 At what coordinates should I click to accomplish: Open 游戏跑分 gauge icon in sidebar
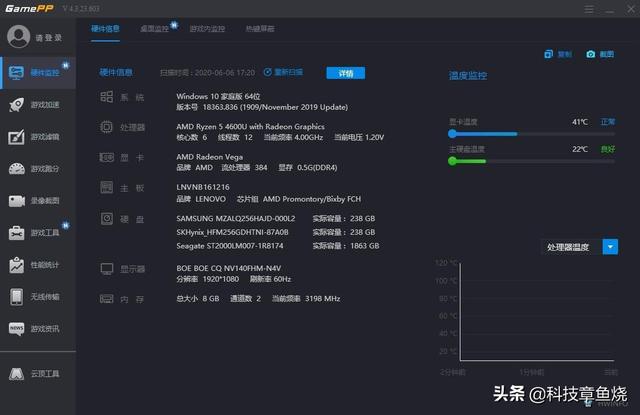click(16, 169)
